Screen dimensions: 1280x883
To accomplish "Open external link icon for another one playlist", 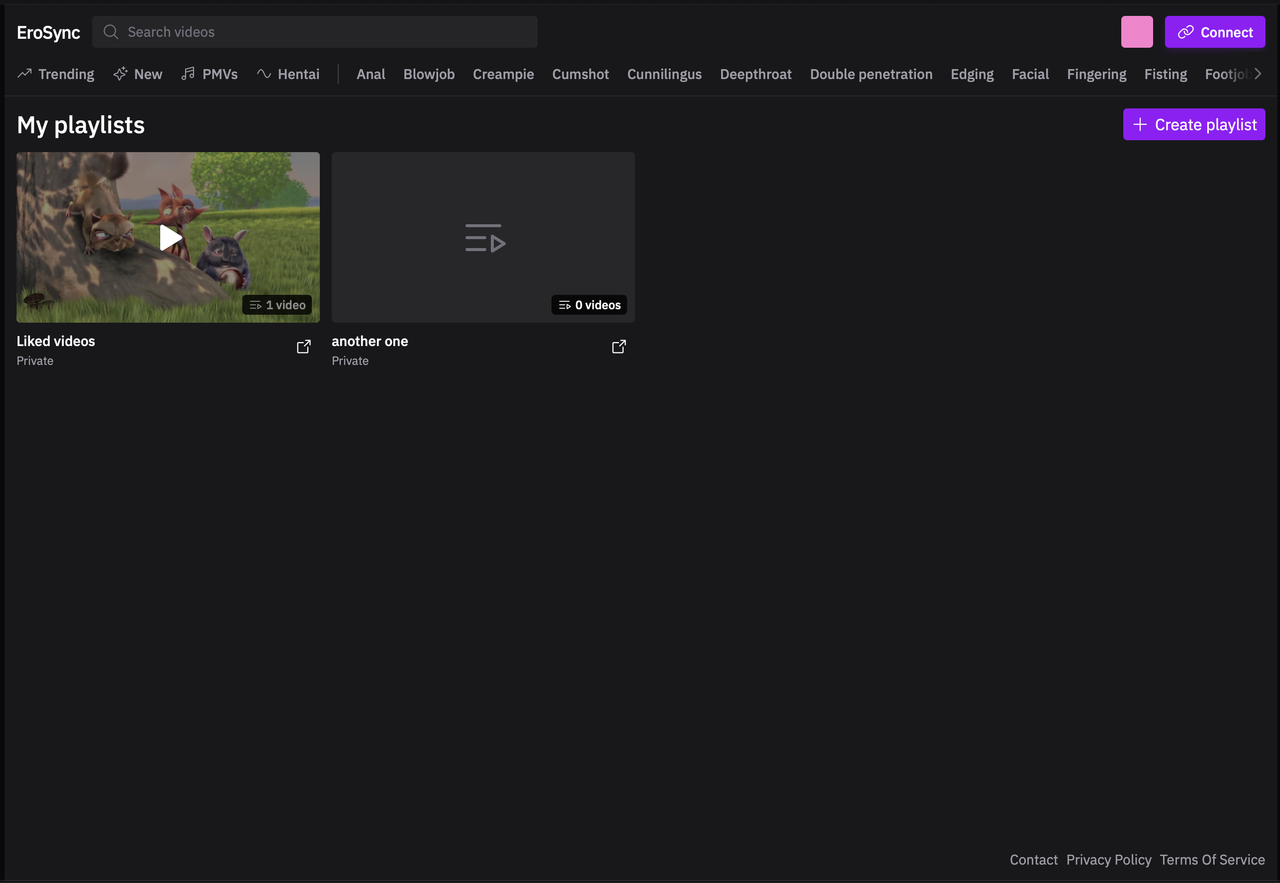I will pos(619,347).
